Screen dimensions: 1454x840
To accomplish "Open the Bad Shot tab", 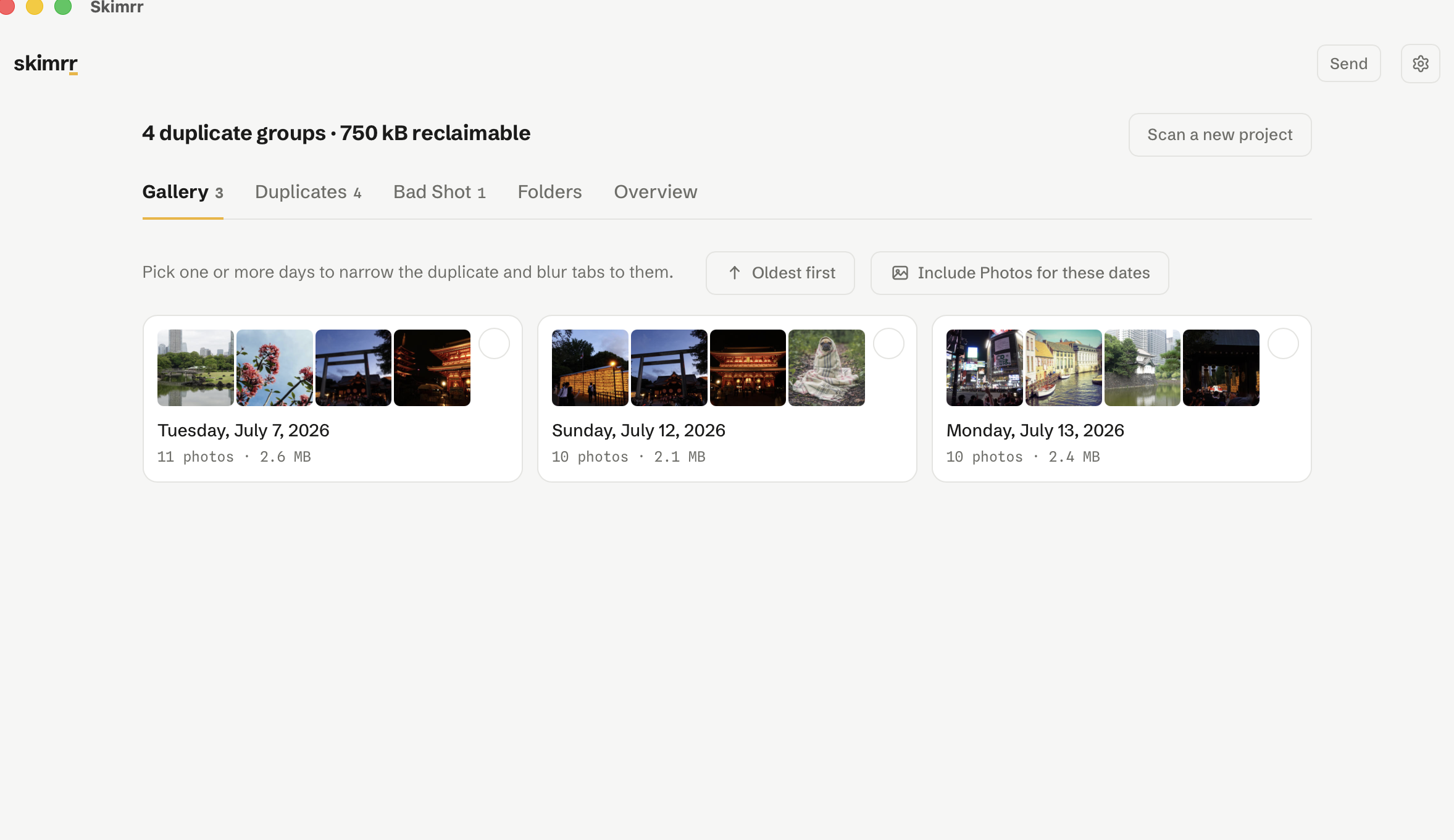I will pos(440,192).
